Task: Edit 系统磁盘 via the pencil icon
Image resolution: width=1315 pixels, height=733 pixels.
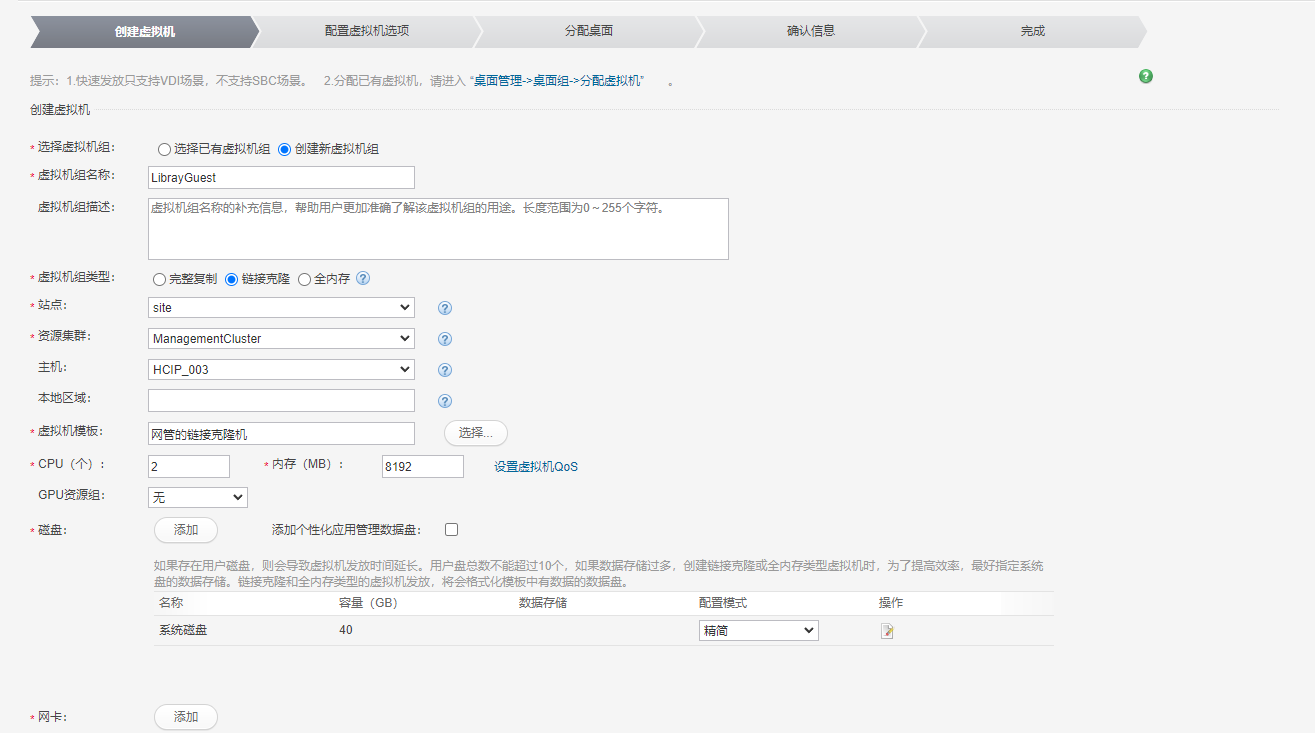Action: pos(886,630)
